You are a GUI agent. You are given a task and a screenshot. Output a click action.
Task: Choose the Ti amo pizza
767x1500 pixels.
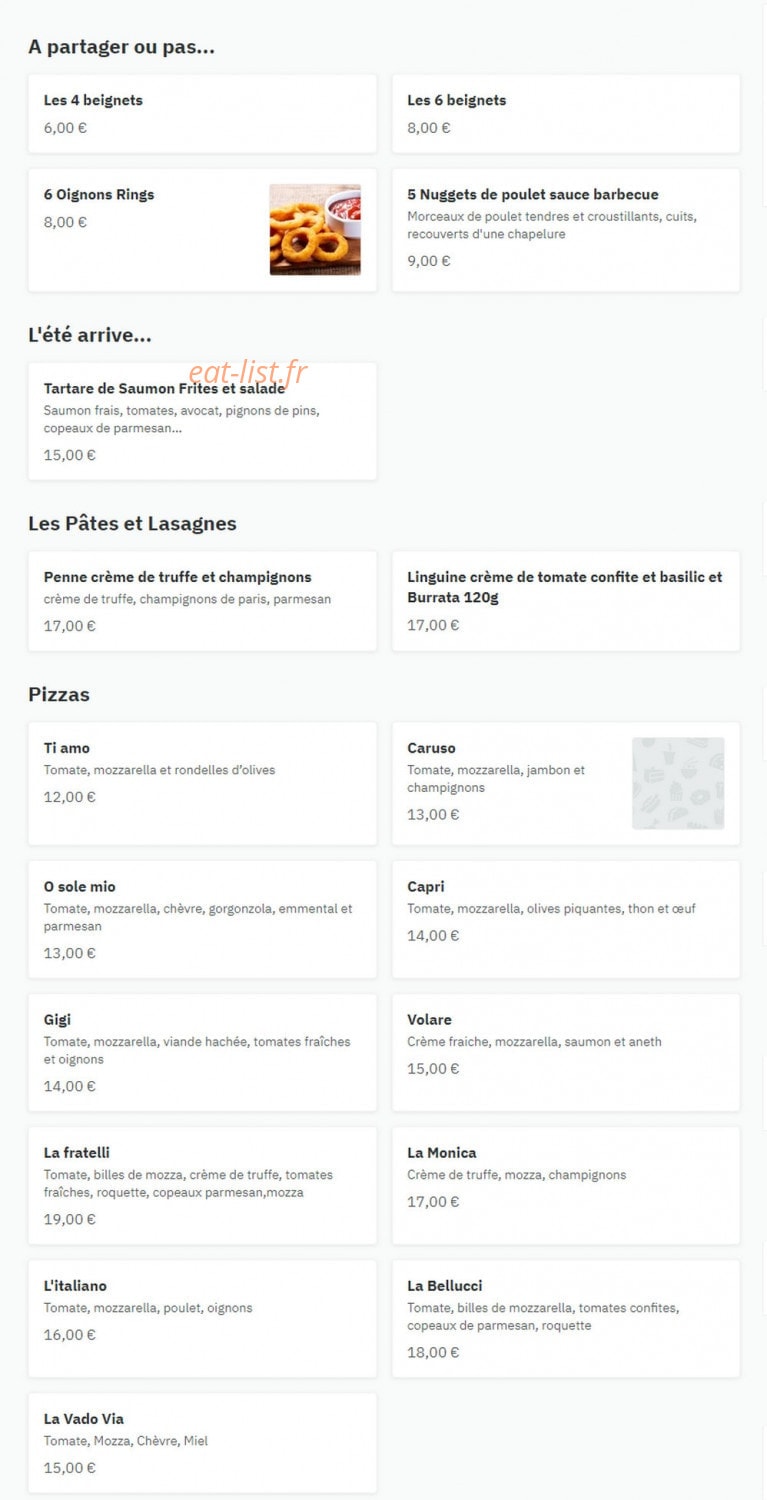point(202,783)
